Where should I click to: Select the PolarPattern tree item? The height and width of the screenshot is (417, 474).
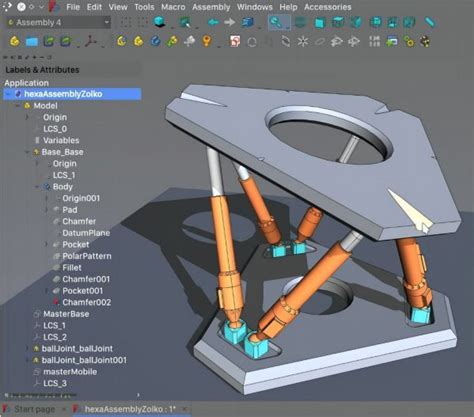coord(87,256)
